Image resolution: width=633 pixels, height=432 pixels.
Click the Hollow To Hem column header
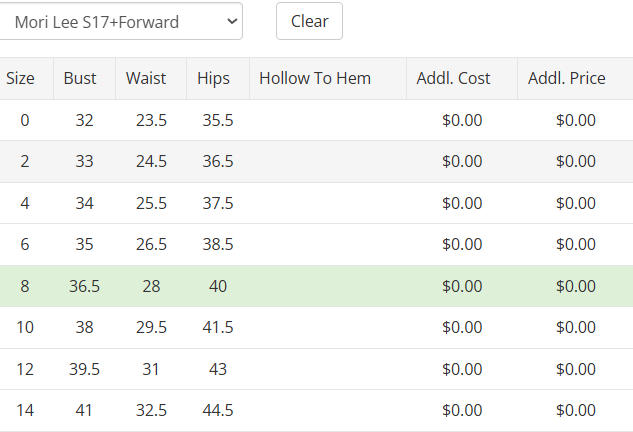pos(315,78)
